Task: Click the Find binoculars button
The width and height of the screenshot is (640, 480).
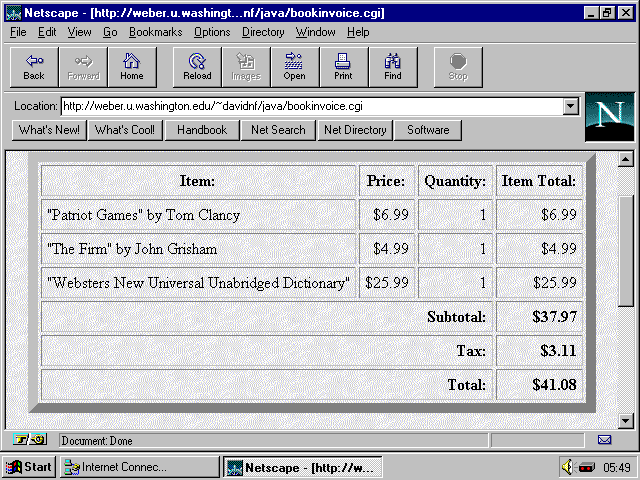Action: pyautogui.click(x=393, y=67)
